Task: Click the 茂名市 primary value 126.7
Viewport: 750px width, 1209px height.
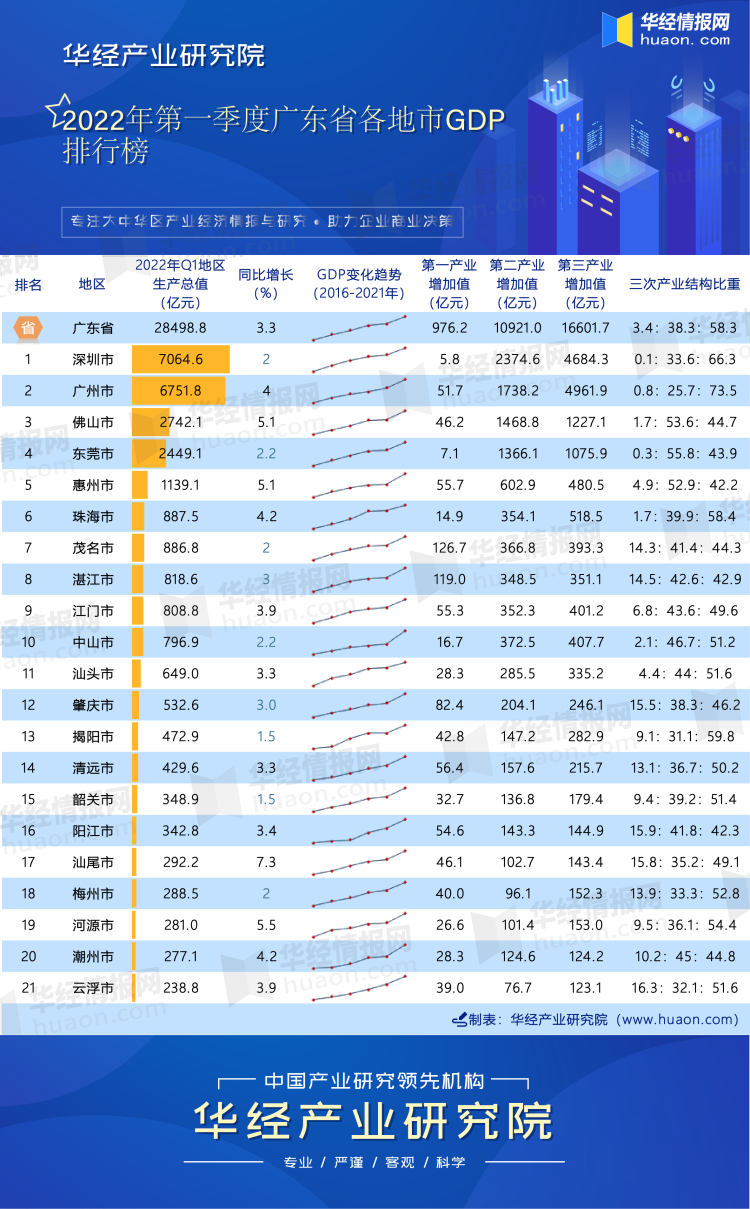Action: [x=449, y=548]
